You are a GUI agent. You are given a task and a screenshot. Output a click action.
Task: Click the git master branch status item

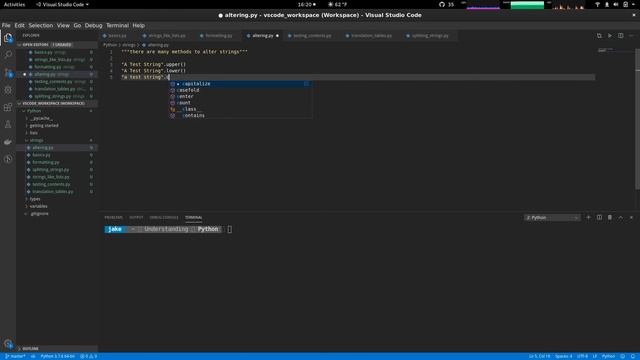tap(15, 356)
